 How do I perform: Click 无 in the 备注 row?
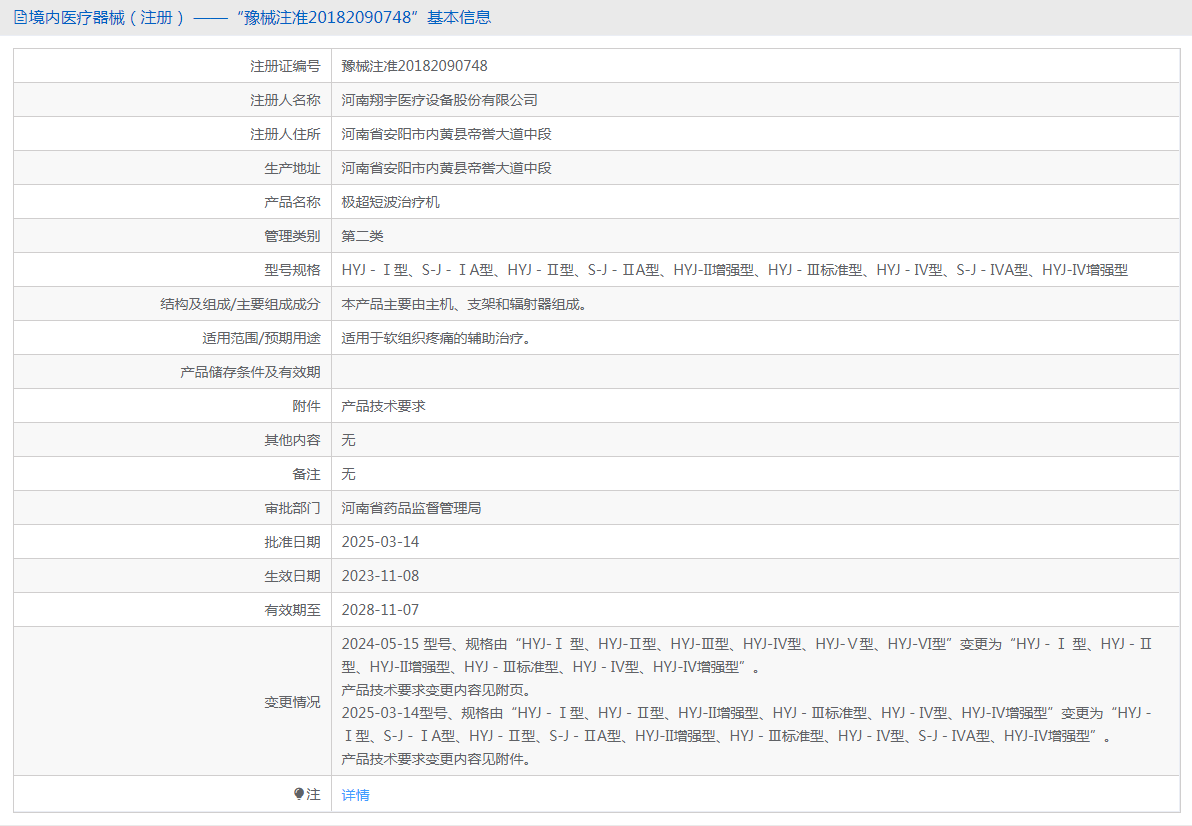click(348, 474)
